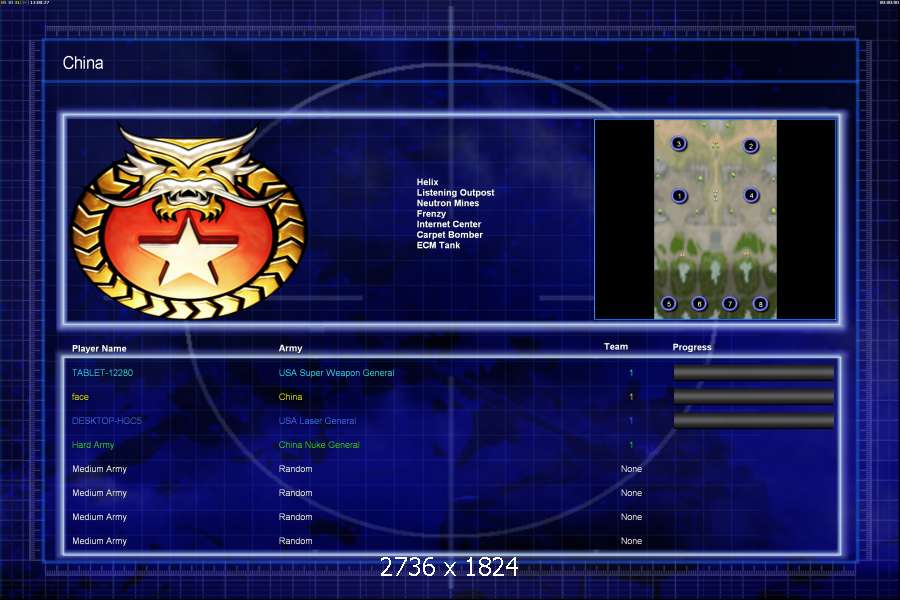Pick start position 7 marker on map
This screenshot has width=900, height=600.
coord(730,303)
